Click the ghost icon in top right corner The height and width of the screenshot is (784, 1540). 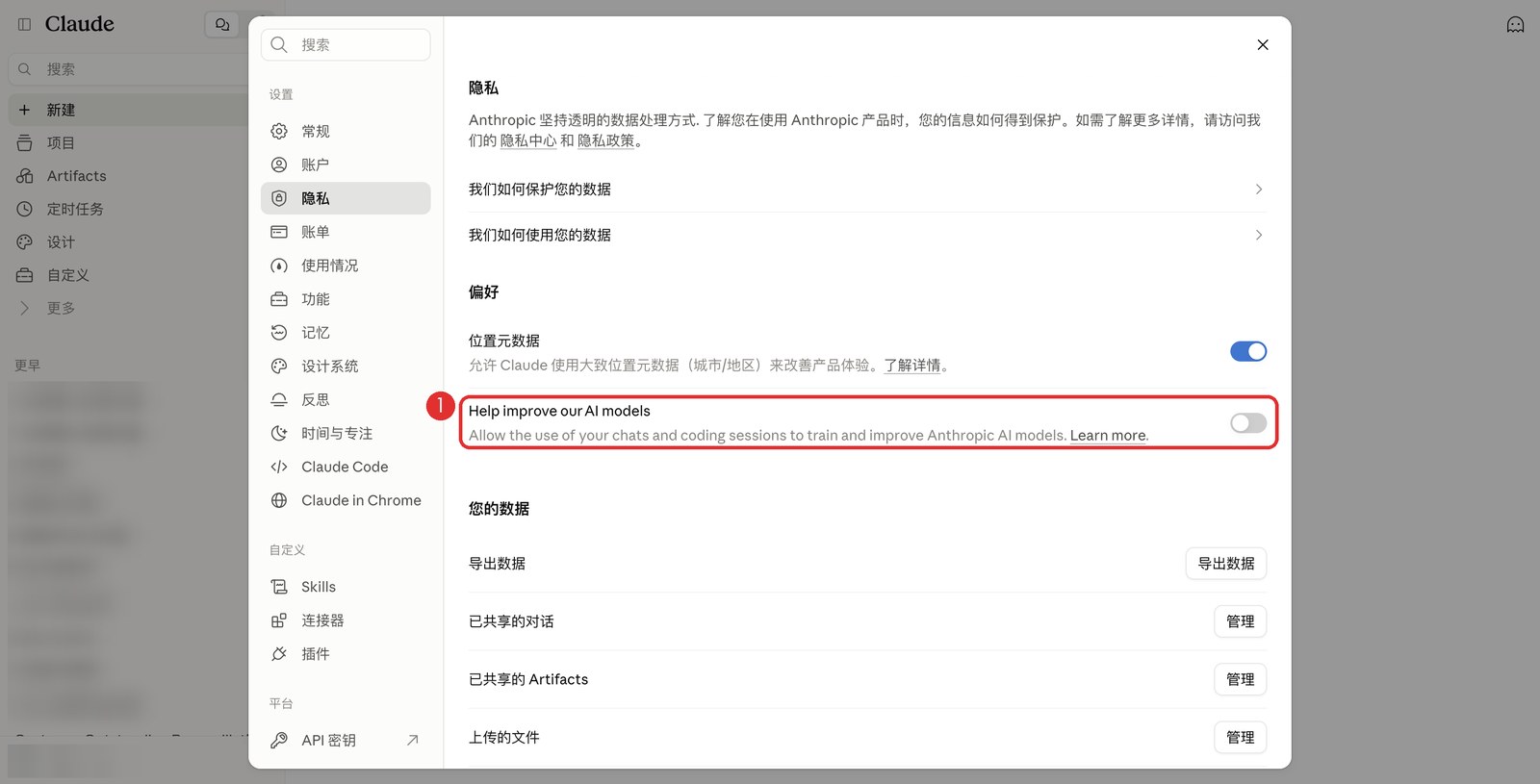pos(1515,25)
